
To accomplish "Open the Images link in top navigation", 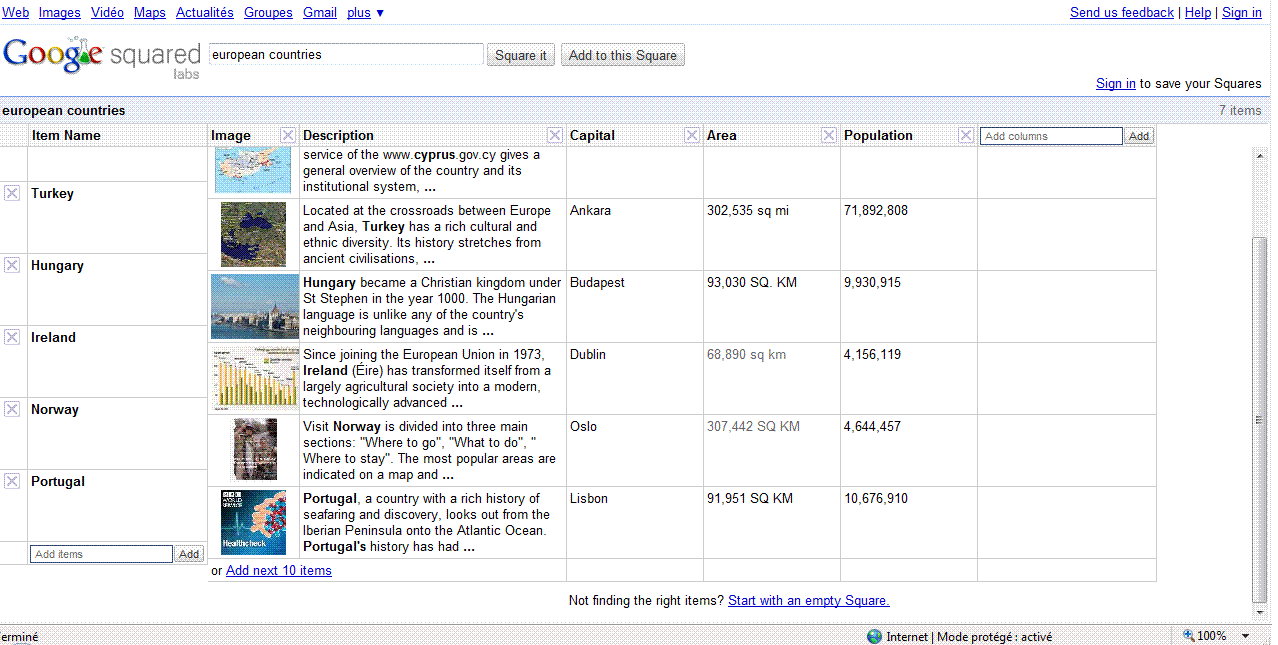I will 60,13.
